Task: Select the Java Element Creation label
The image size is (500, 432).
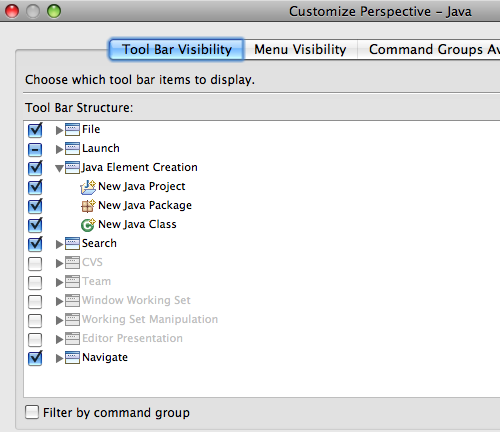Action: coord(140,167)
